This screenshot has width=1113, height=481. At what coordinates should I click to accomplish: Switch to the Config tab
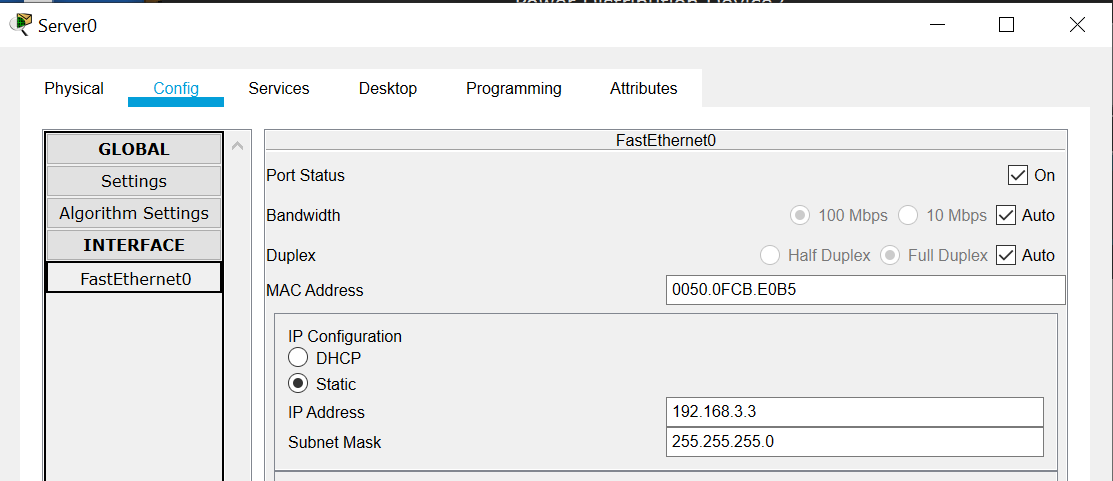pyautogui.click(x=176, y=89)
